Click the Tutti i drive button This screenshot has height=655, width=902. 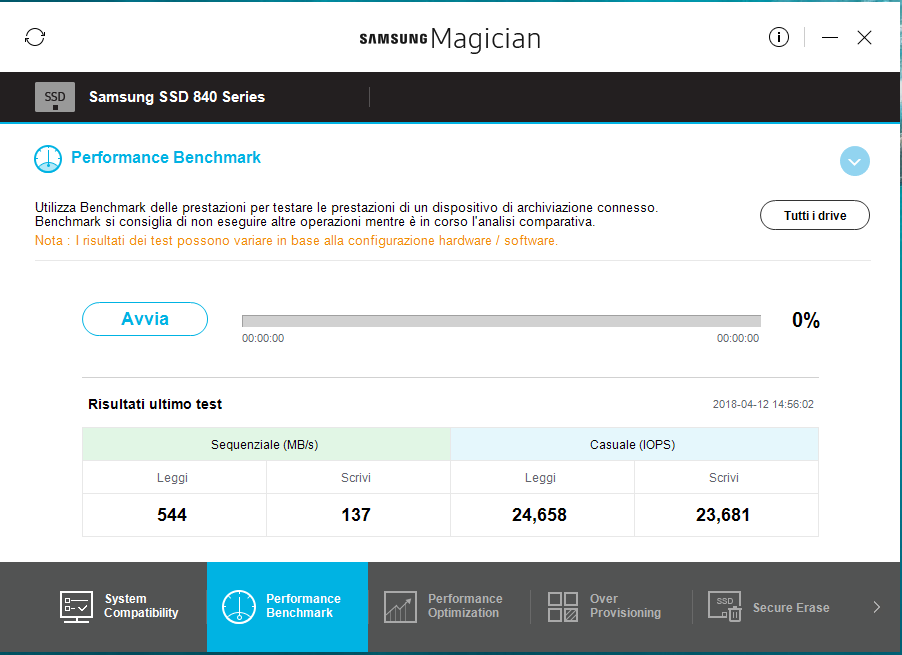tap(815, 215)
